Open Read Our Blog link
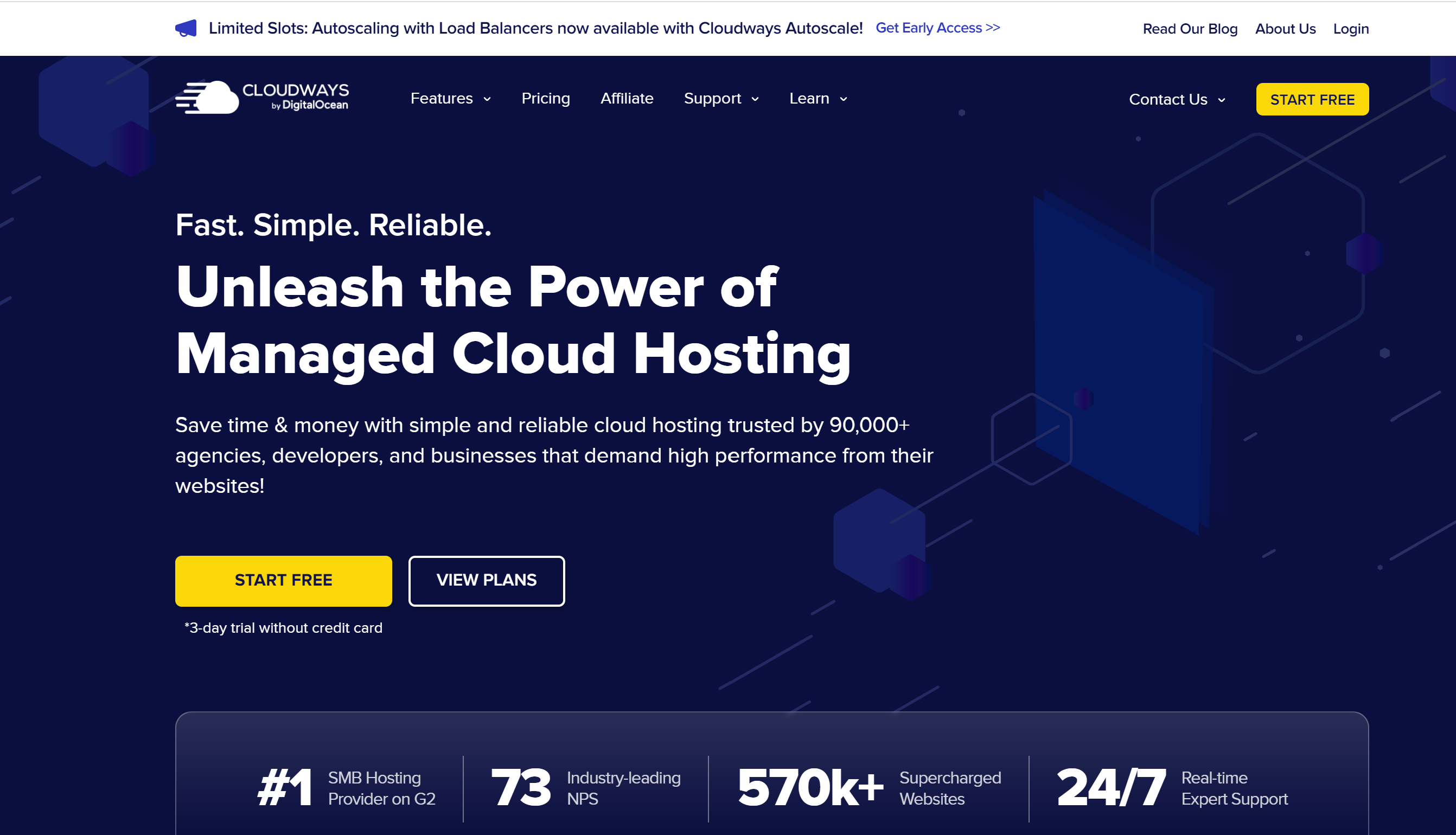Image resolution: width=1456 pixels, height=835 pixels. pos(1190,29)
